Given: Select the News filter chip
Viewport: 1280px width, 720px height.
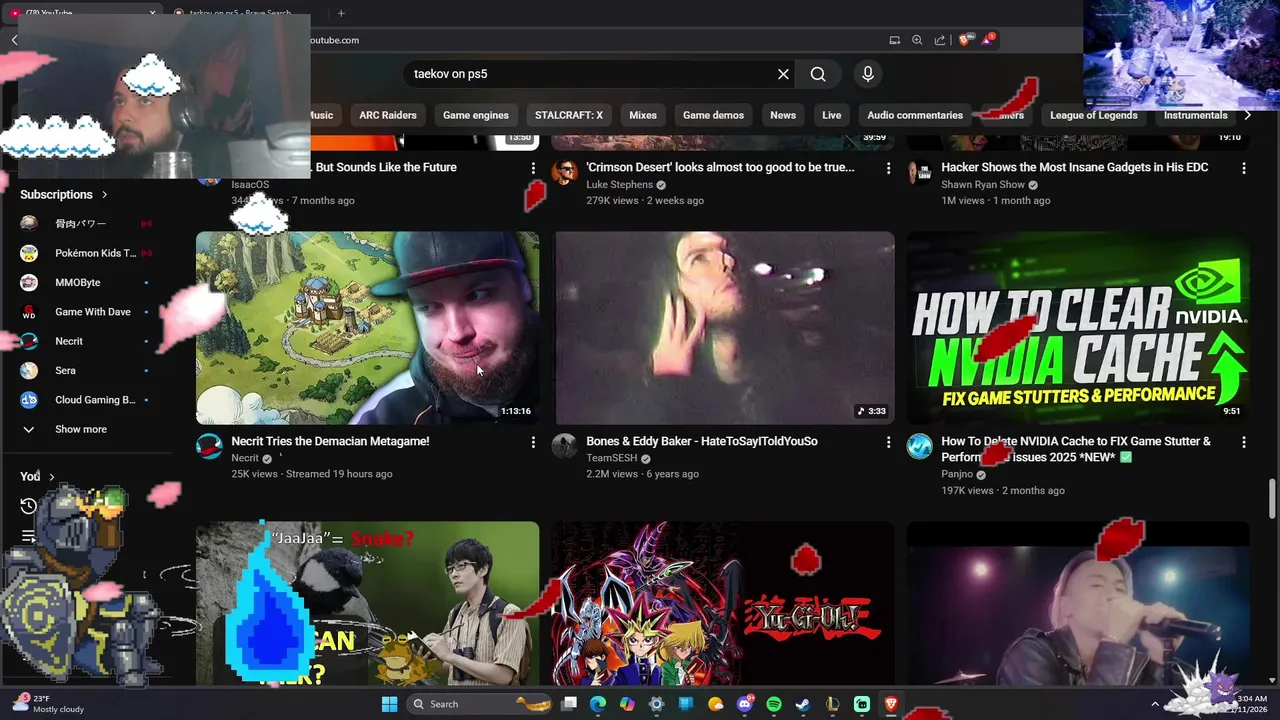Looking at the screenshot, I should tap(783, 115).
